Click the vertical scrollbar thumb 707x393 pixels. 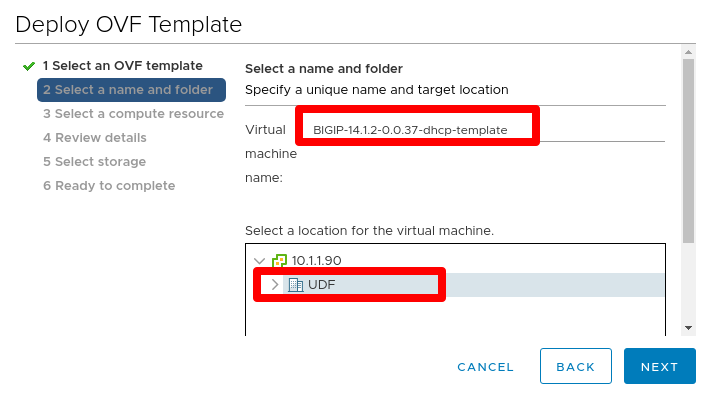pos(688,151)
